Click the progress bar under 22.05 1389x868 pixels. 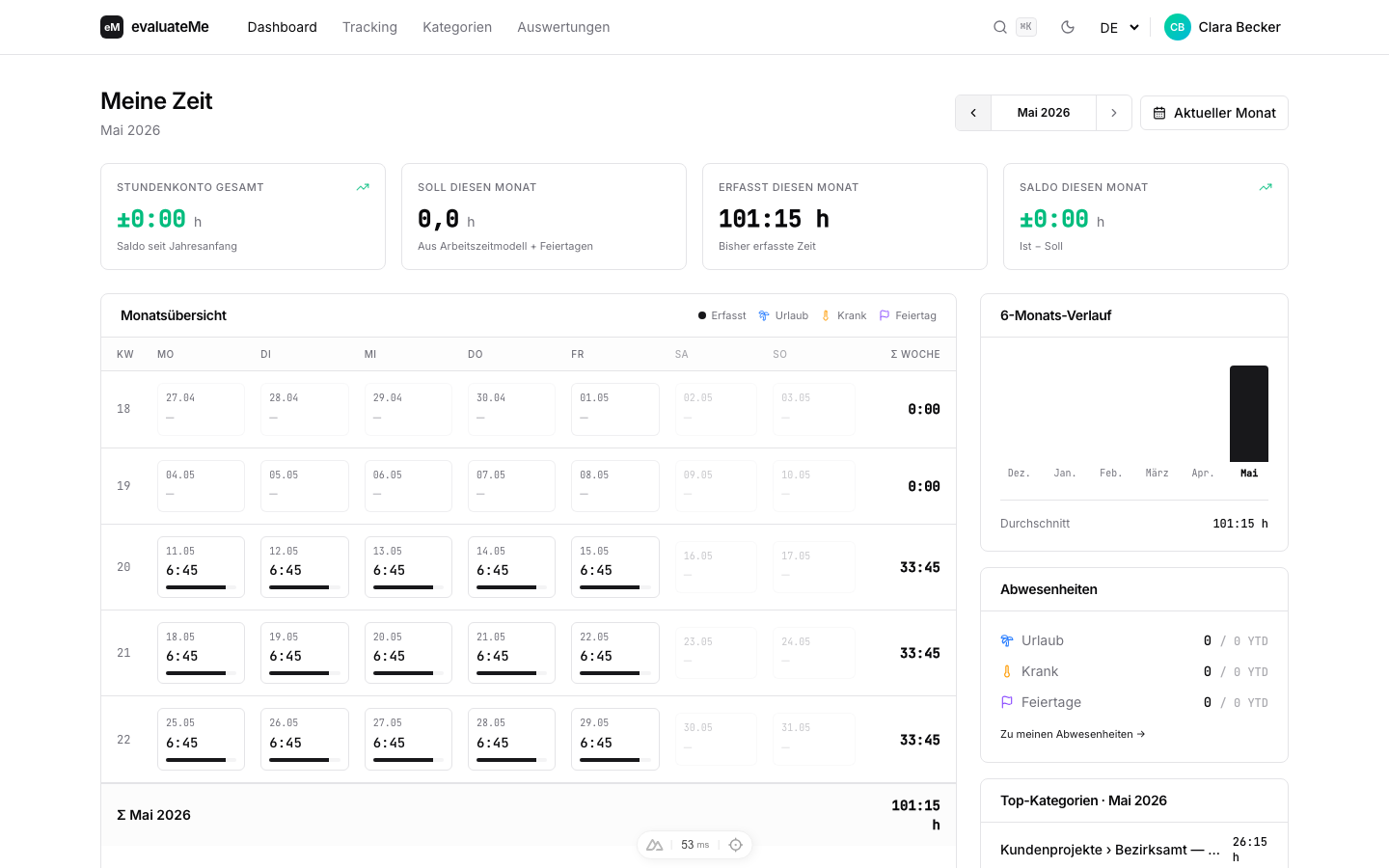point(615,673)
